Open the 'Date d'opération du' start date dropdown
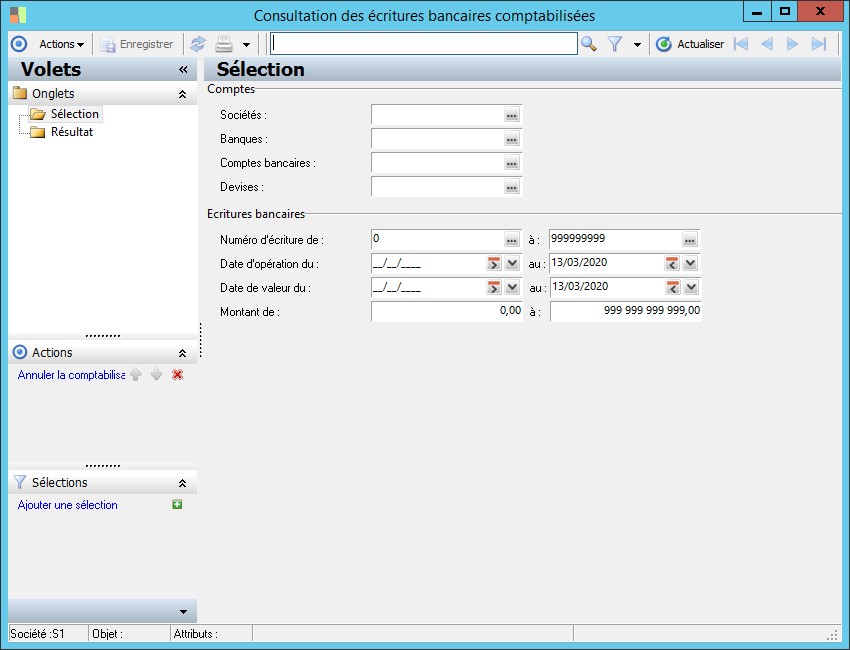Image resolution: width=850 pixels, height=650 pixels. tap(512, 264)
